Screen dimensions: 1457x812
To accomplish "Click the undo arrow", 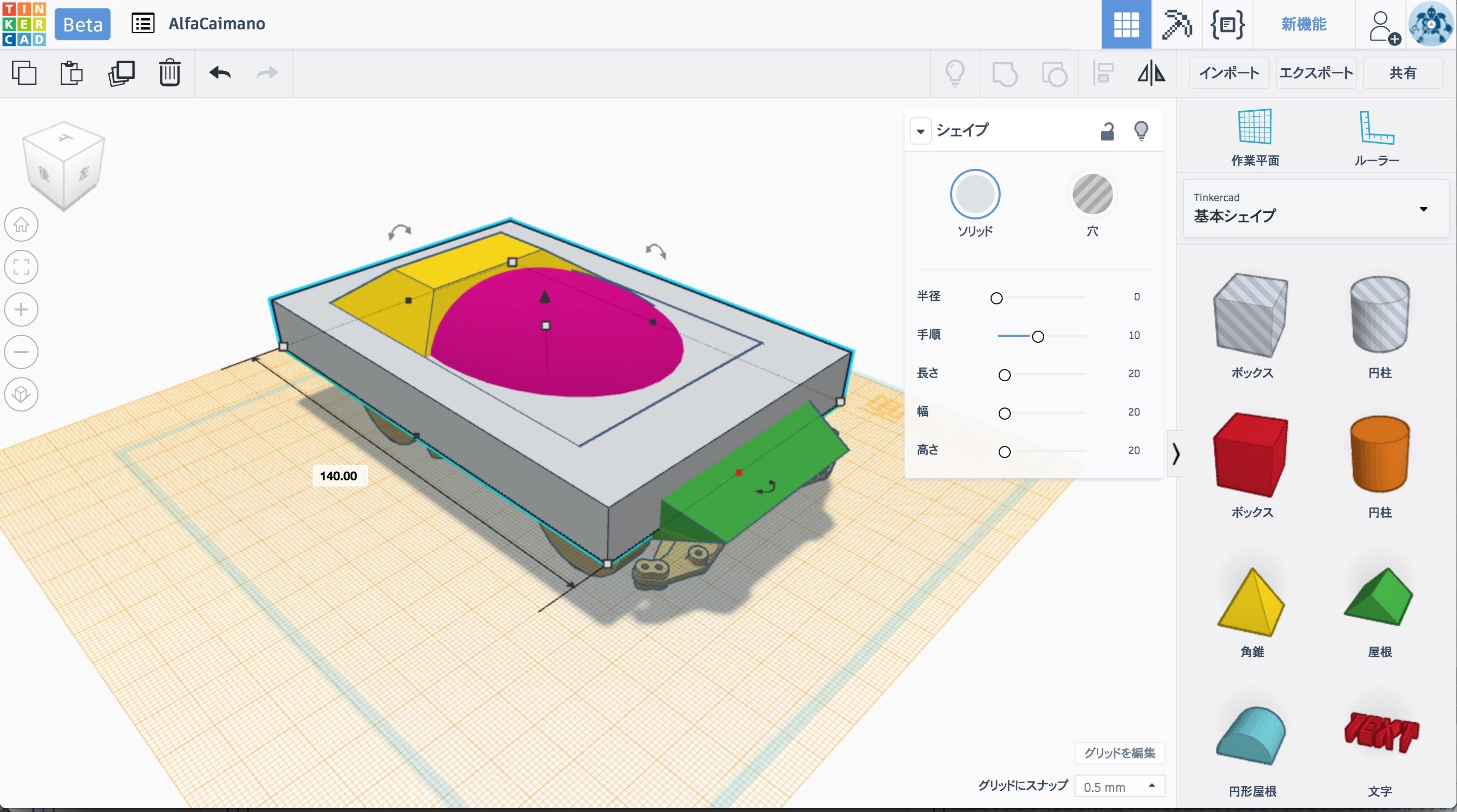I will (x=220, y=73).
